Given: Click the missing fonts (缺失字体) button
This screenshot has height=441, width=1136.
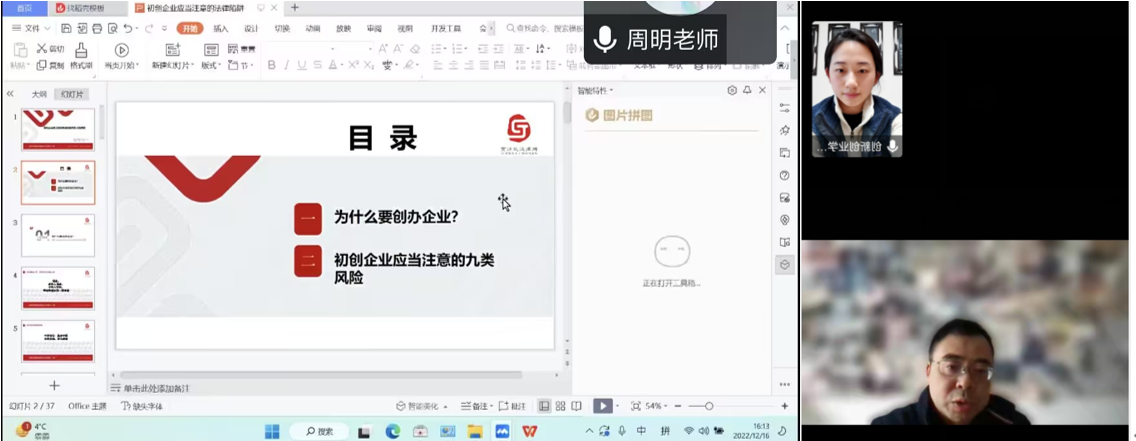Looking at the screenshot, I should [142, 406].
